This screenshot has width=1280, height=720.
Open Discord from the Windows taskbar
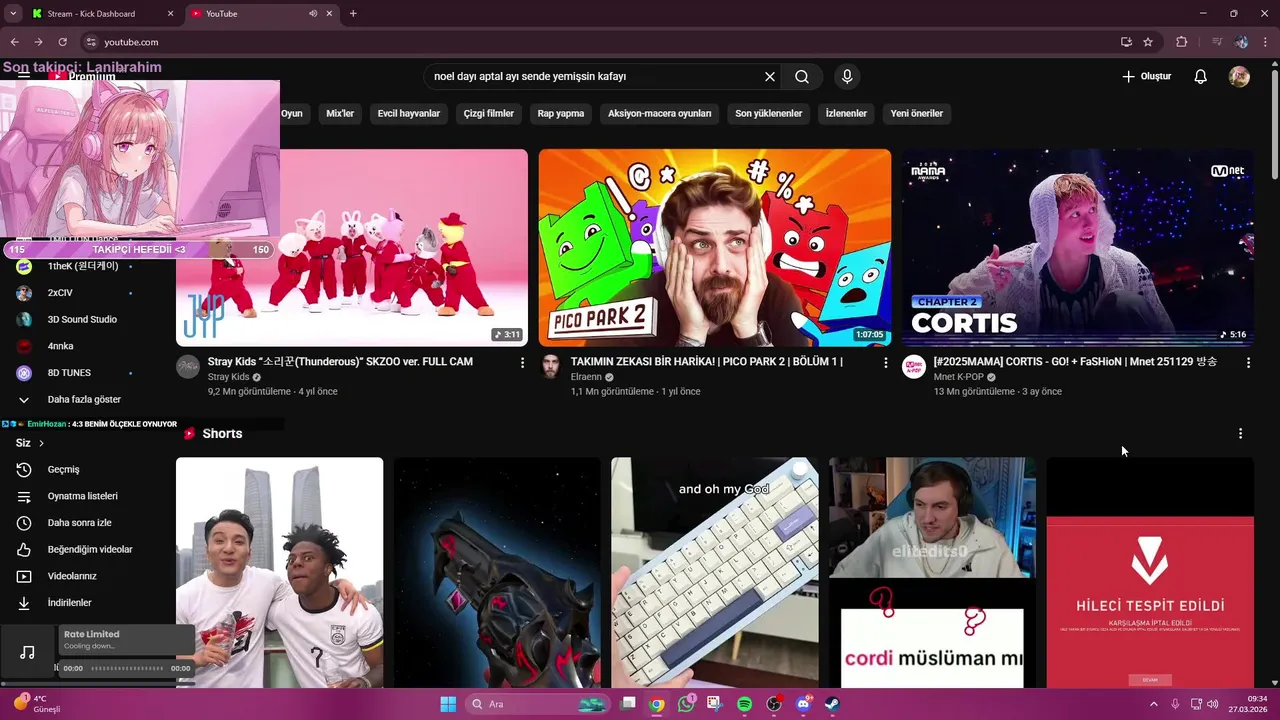803,704
